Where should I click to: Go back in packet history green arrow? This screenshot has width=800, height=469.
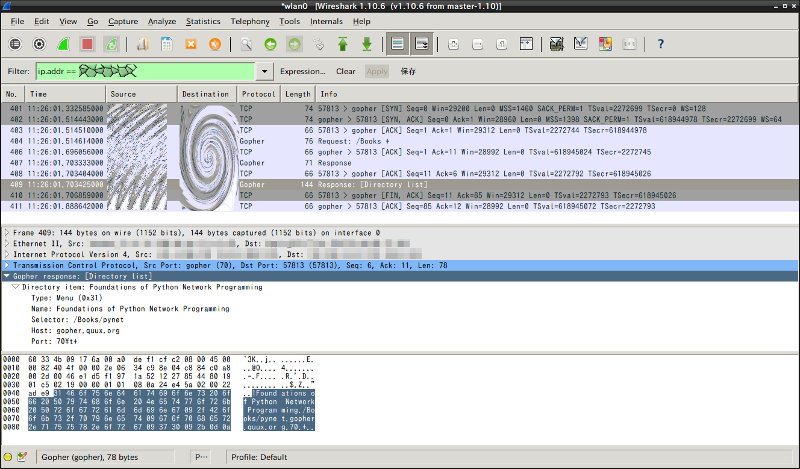point(270,44)
